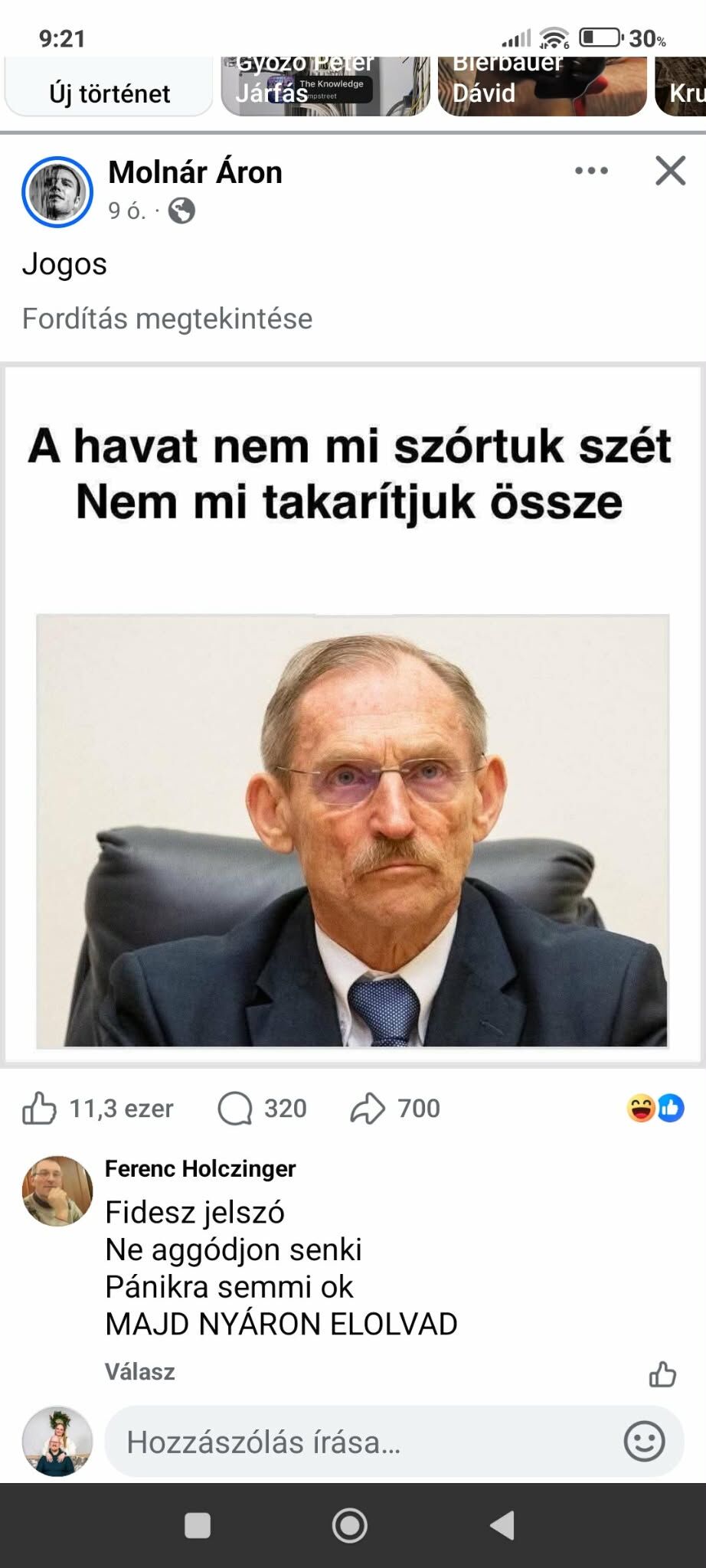Tap Fordítás megtekintése to translate
This screenshot has width=706, height=1568.
pos(167,318)
